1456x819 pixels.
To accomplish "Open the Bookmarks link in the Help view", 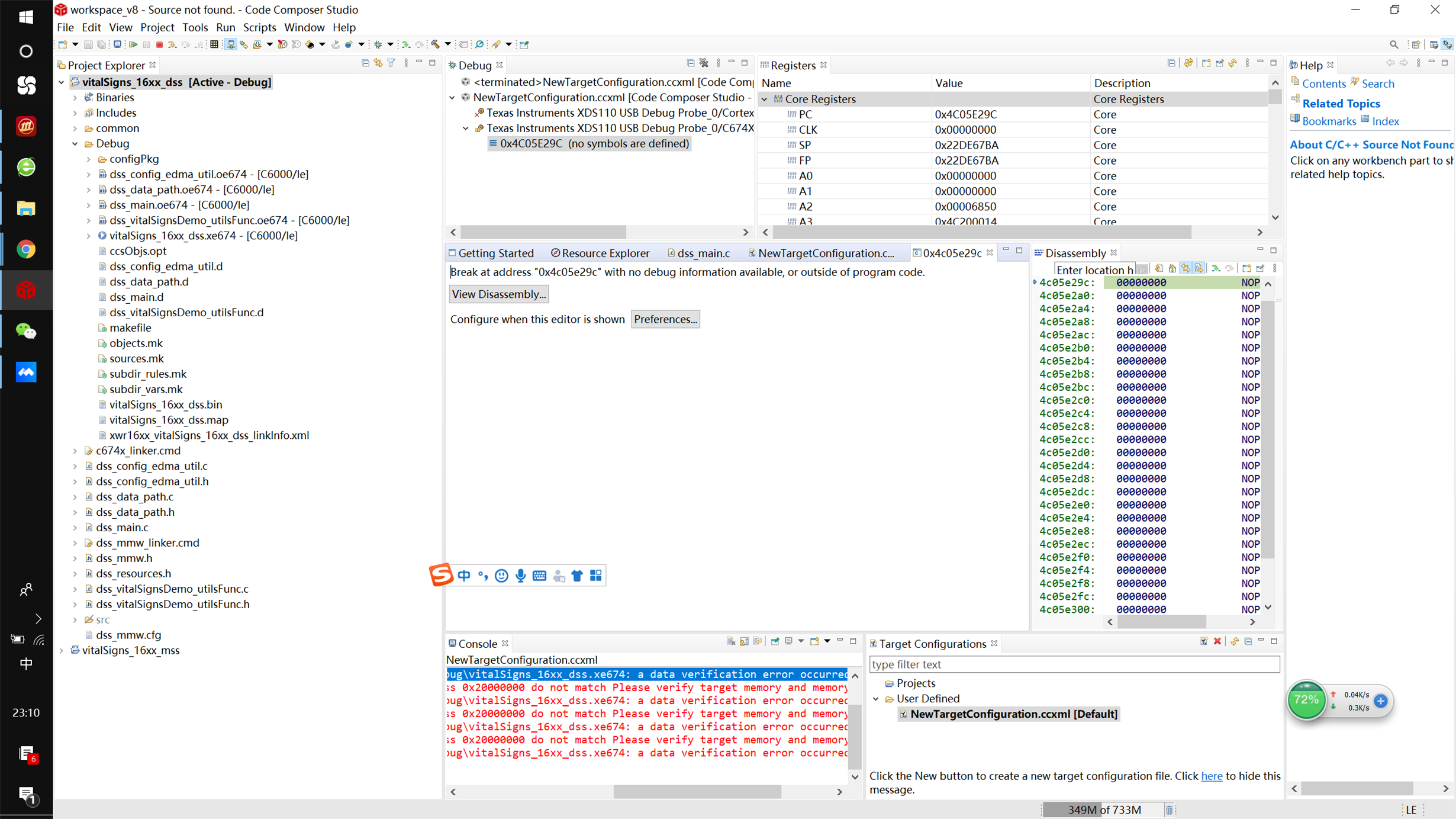I will click(1329, 121).
